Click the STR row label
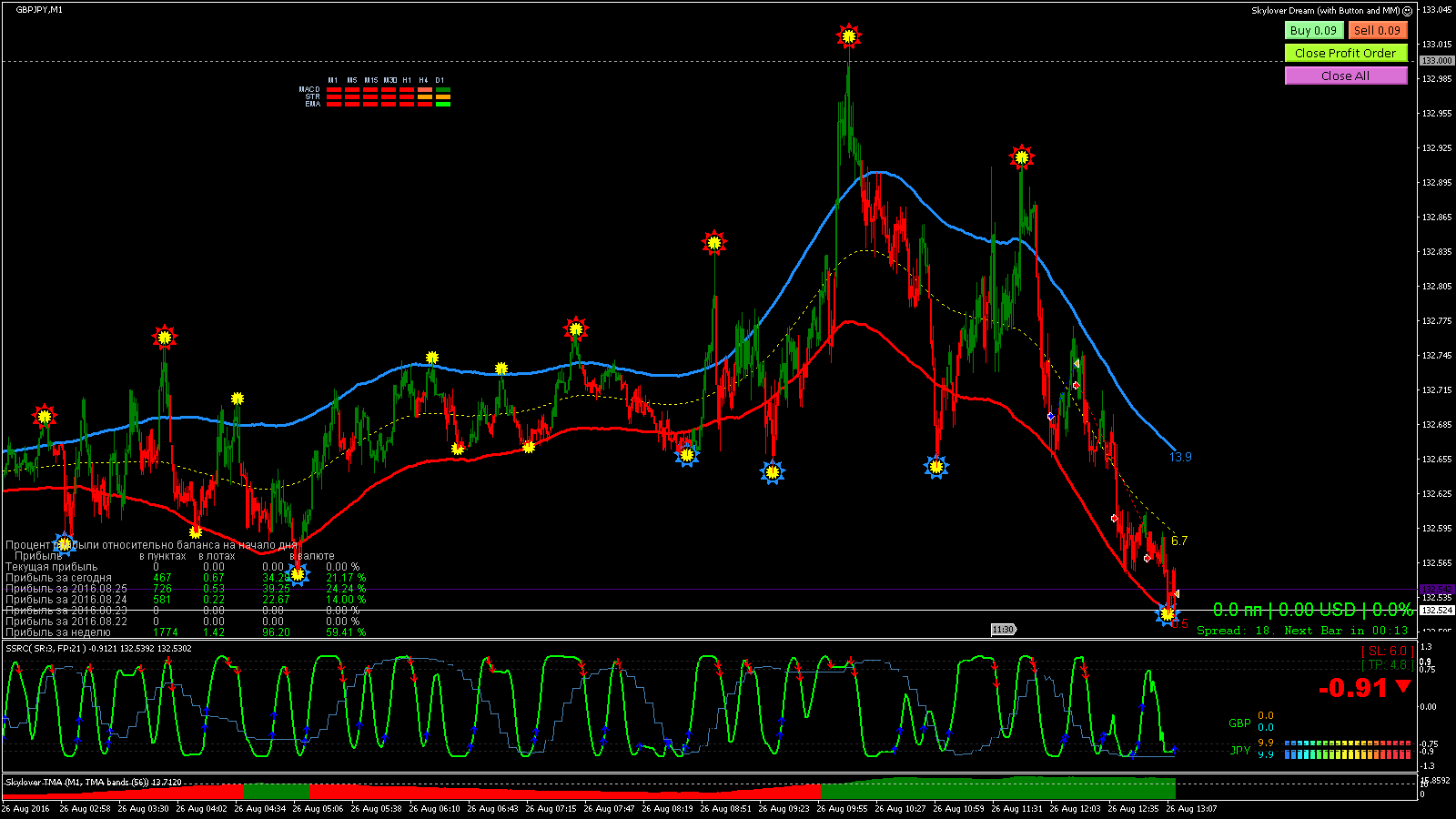 pyautogui.click(x=312, y=96)
